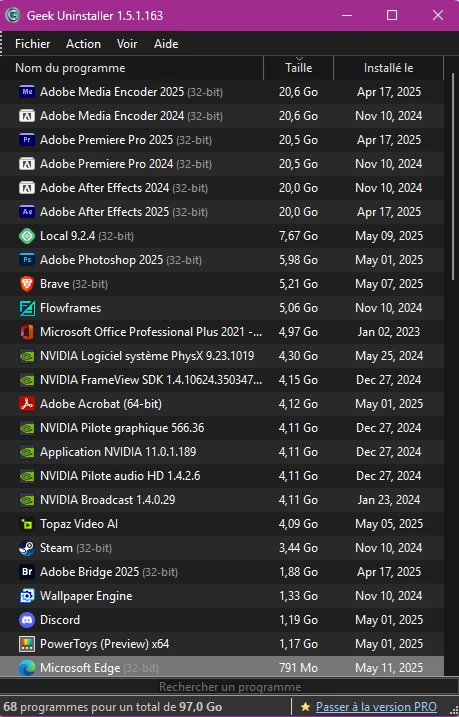
Task: Click the Adobe Acrobat red icon
Action: click(27, 404)
